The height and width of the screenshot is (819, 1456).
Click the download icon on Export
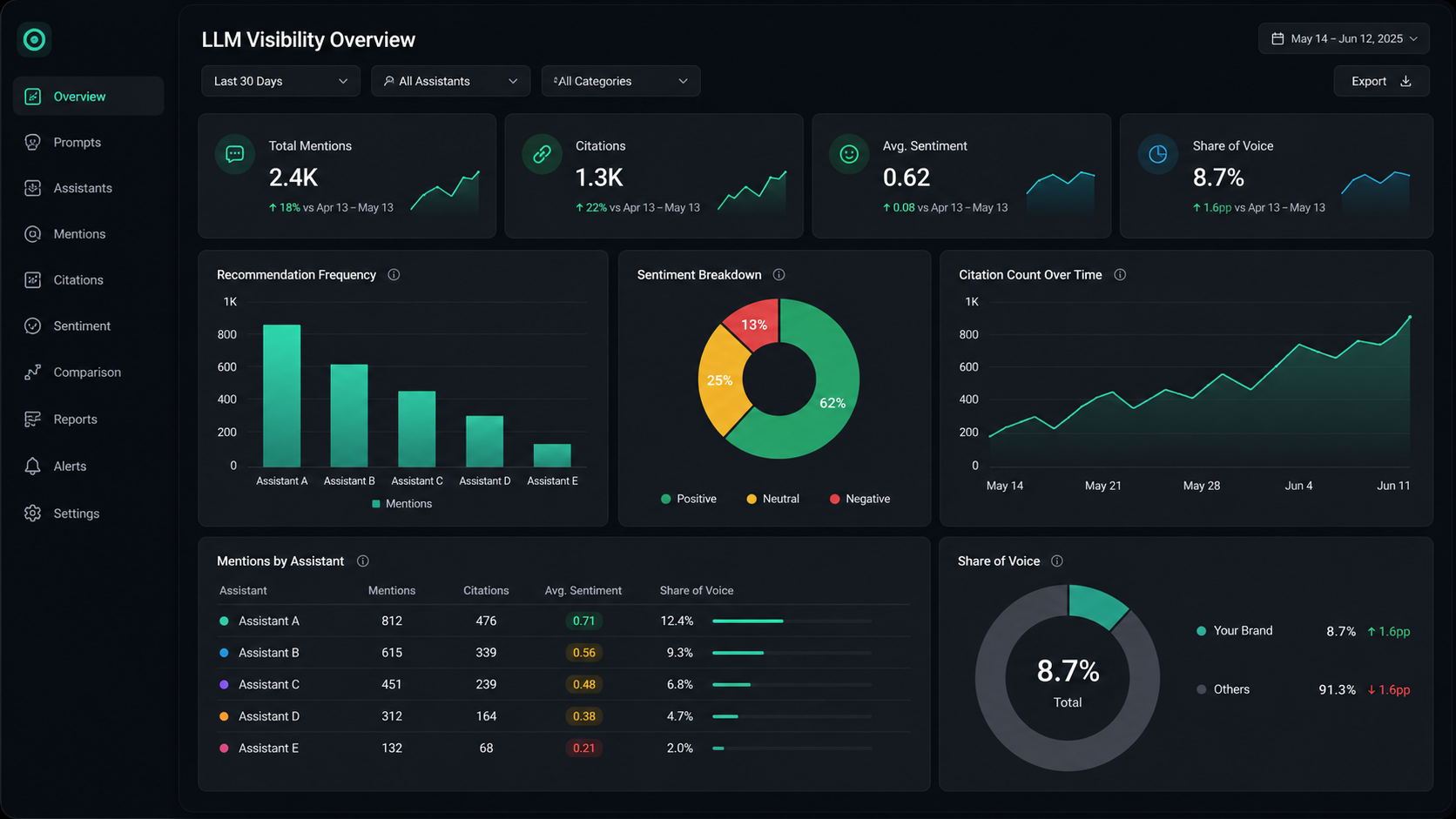pos(1405,81)
